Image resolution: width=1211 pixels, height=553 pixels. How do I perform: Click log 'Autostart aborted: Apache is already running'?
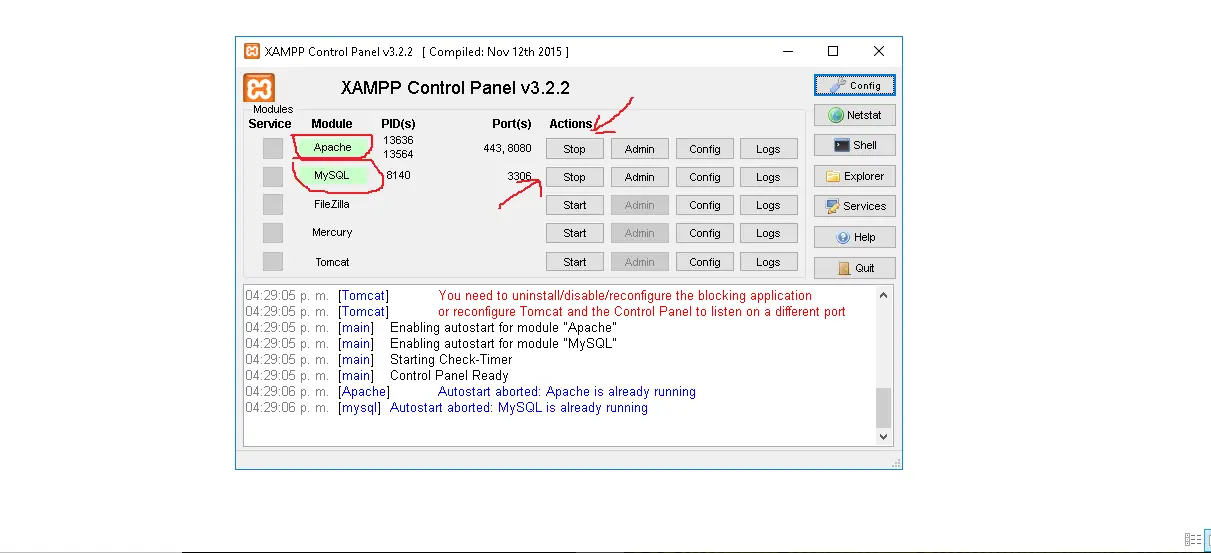coord(567,392)
